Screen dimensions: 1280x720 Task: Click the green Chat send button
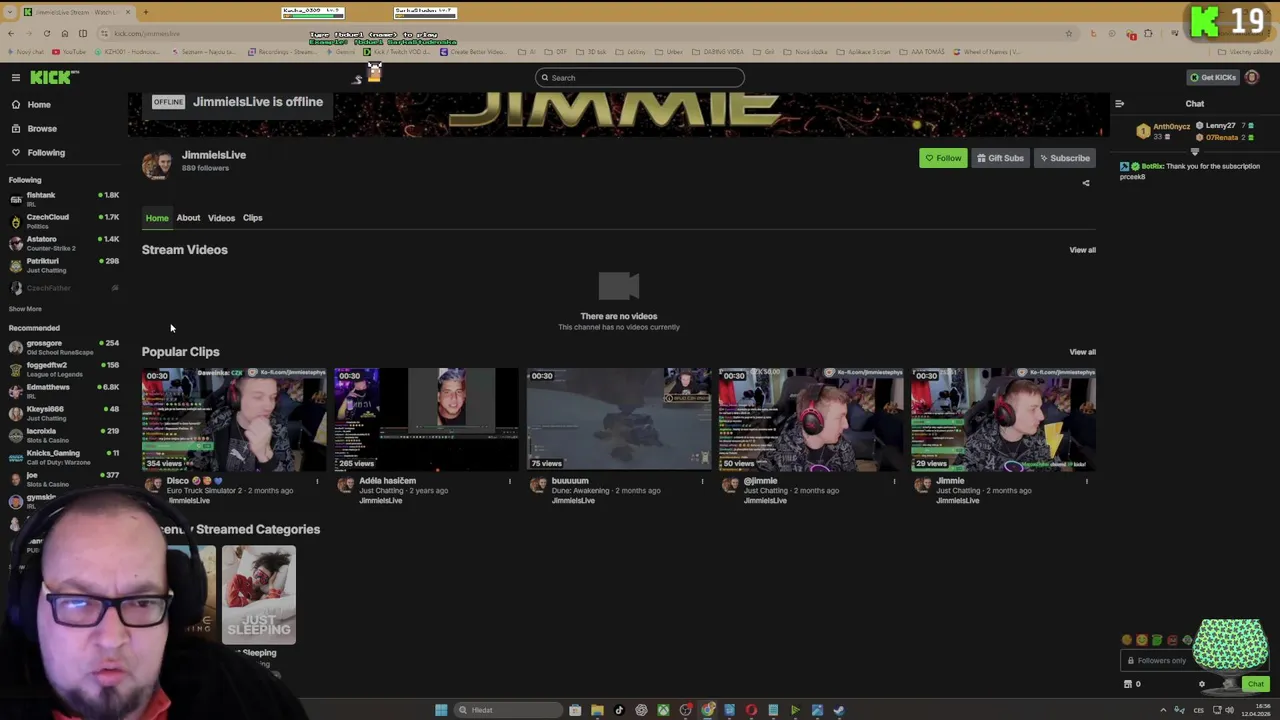coord(1255,684)
